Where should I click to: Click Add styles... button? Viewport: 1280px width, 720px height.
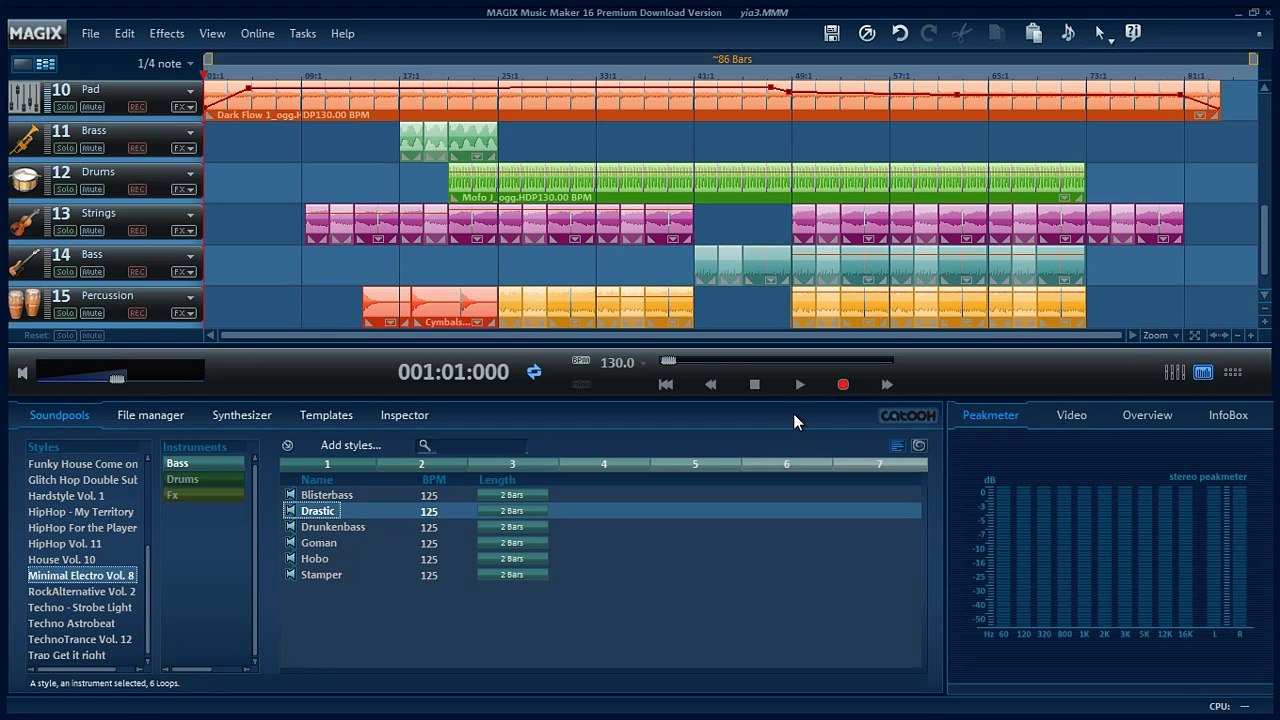click(351, 445)
